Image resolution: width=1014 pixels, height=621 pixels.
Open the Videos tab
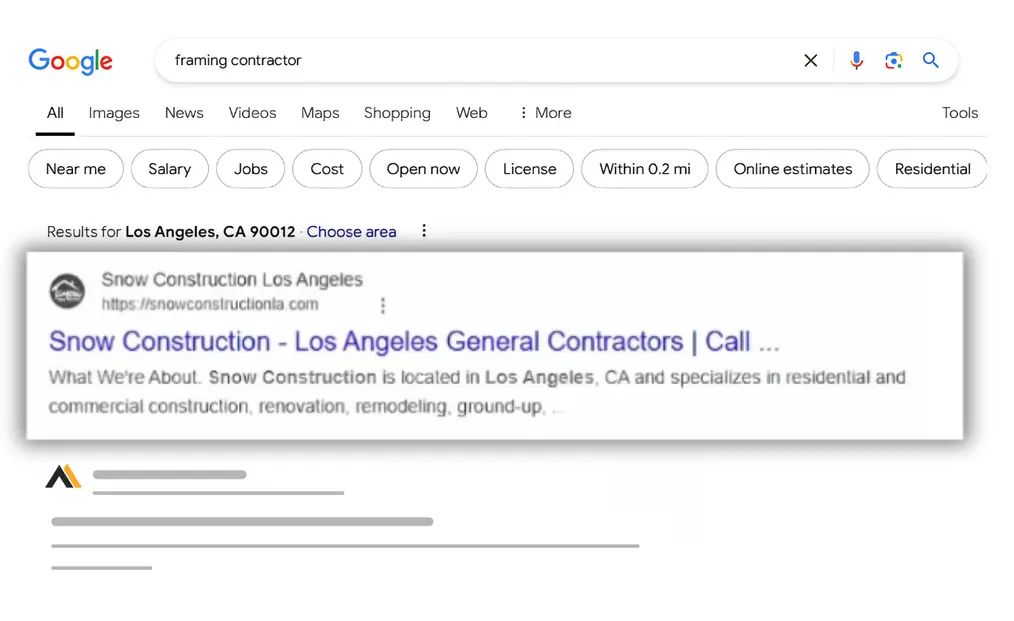pos(252,113)
